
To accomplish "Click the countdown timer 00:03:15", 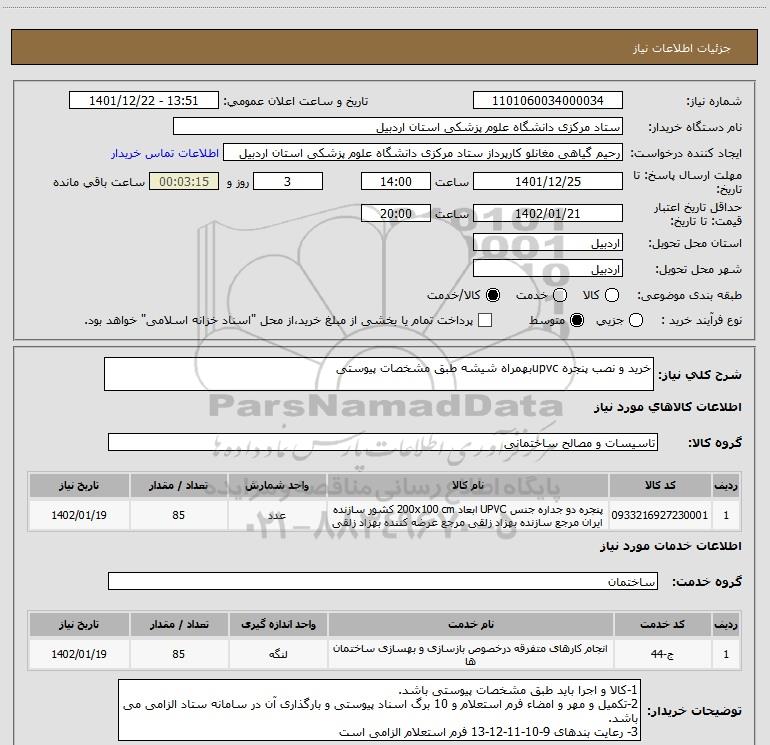I will coord(184,181).
